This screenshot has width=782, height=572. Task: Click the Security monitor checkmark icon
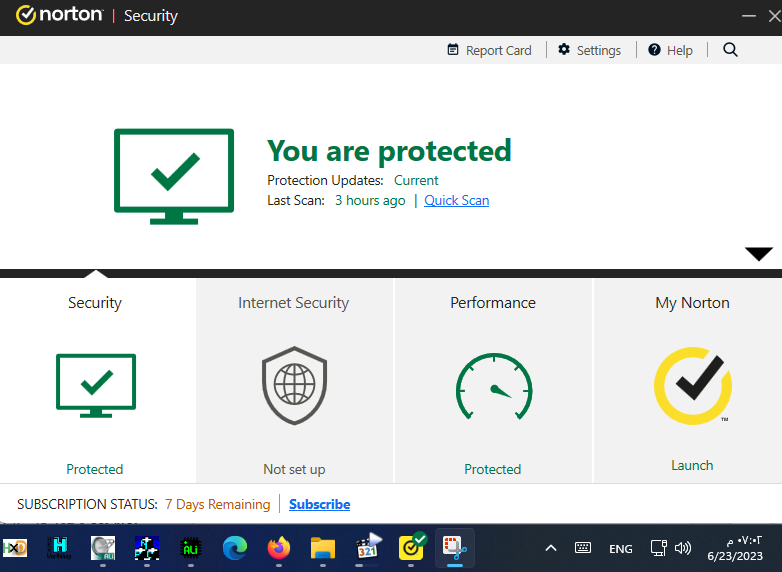pyautogui.click(x=96, y=385)
